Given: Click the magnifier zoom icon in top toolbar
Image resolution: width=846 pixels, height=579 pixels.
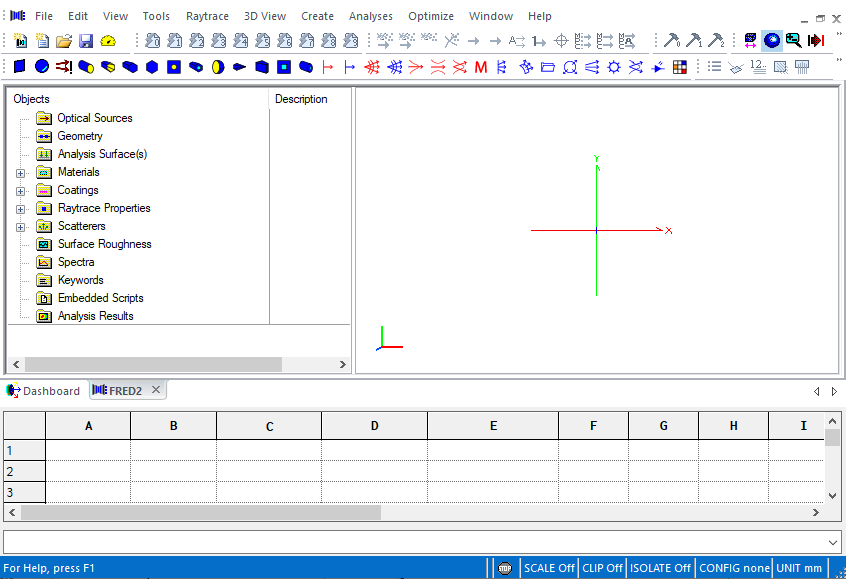Looking at the screenshot, I should (x=793, y=41).
